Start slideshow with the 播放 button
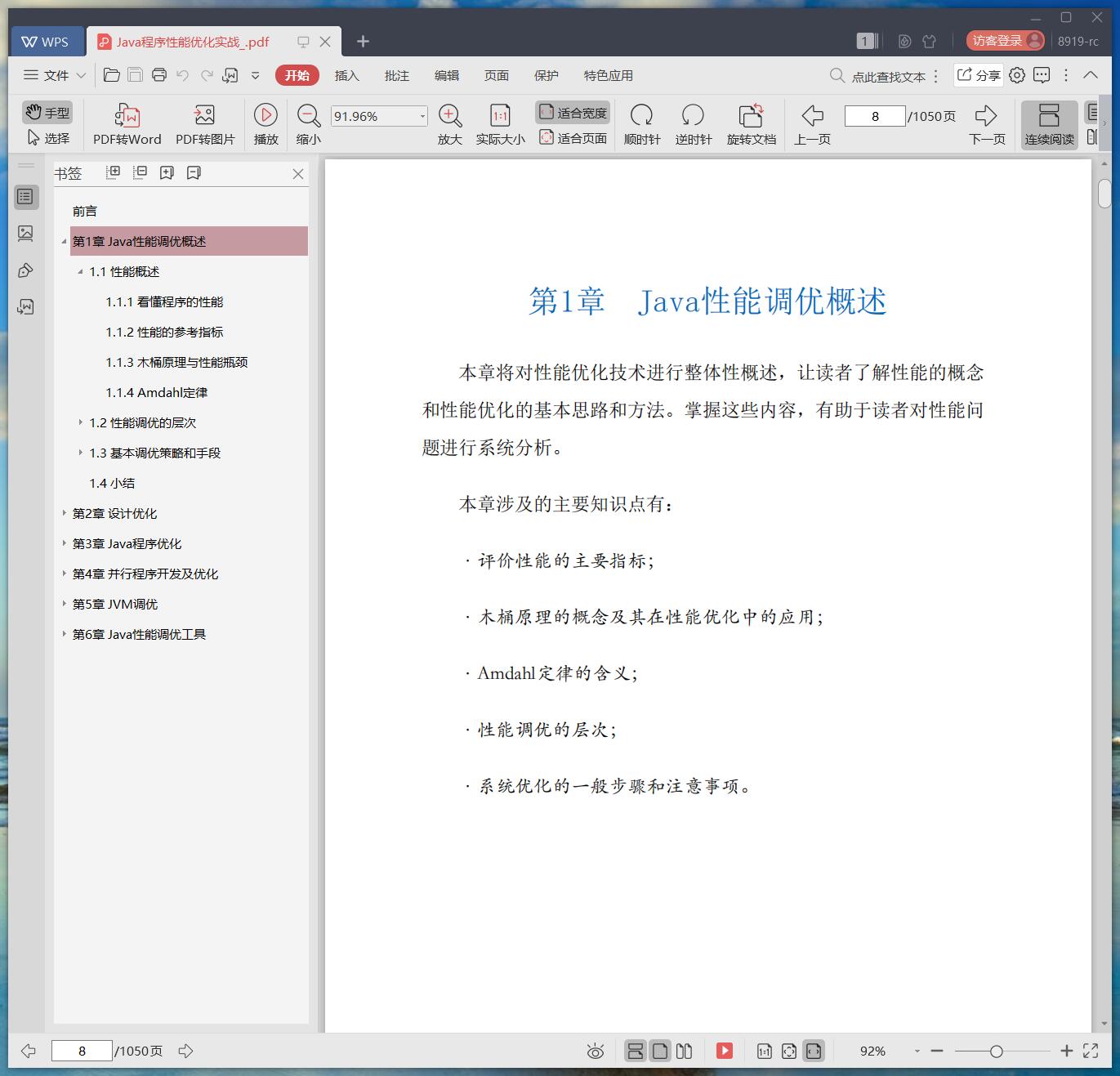Viewport: 1120px width, 1076px height. click(265, 124)
